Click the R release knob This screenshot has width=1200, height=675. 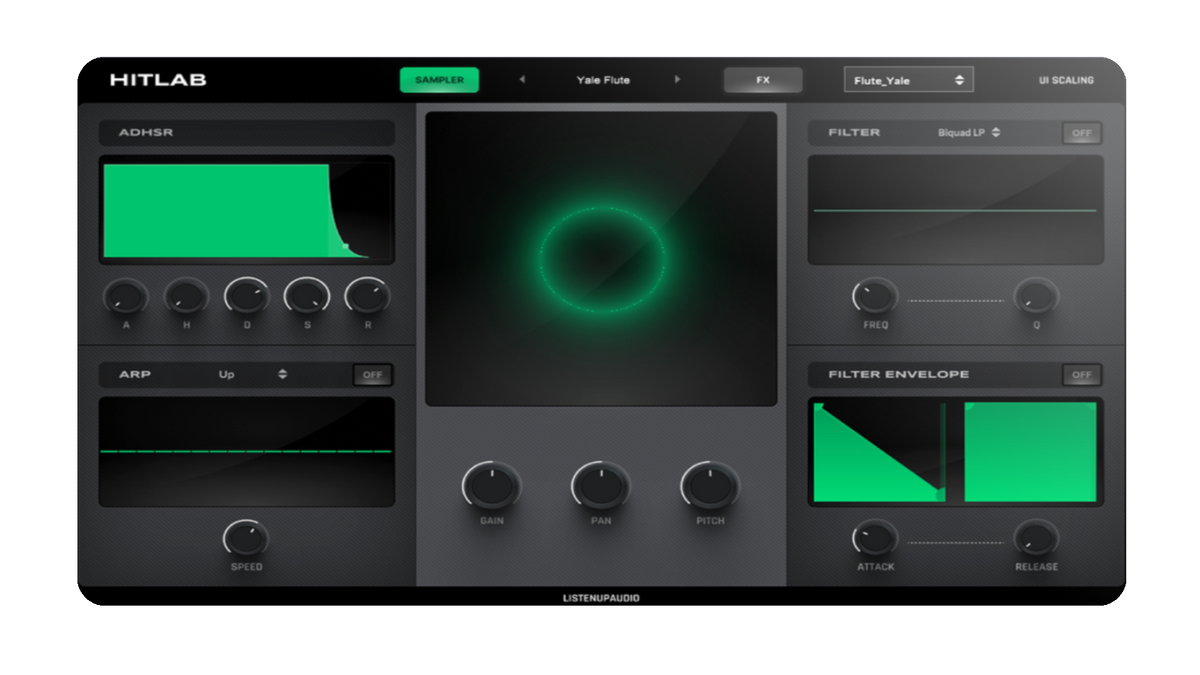pos(367,297)
